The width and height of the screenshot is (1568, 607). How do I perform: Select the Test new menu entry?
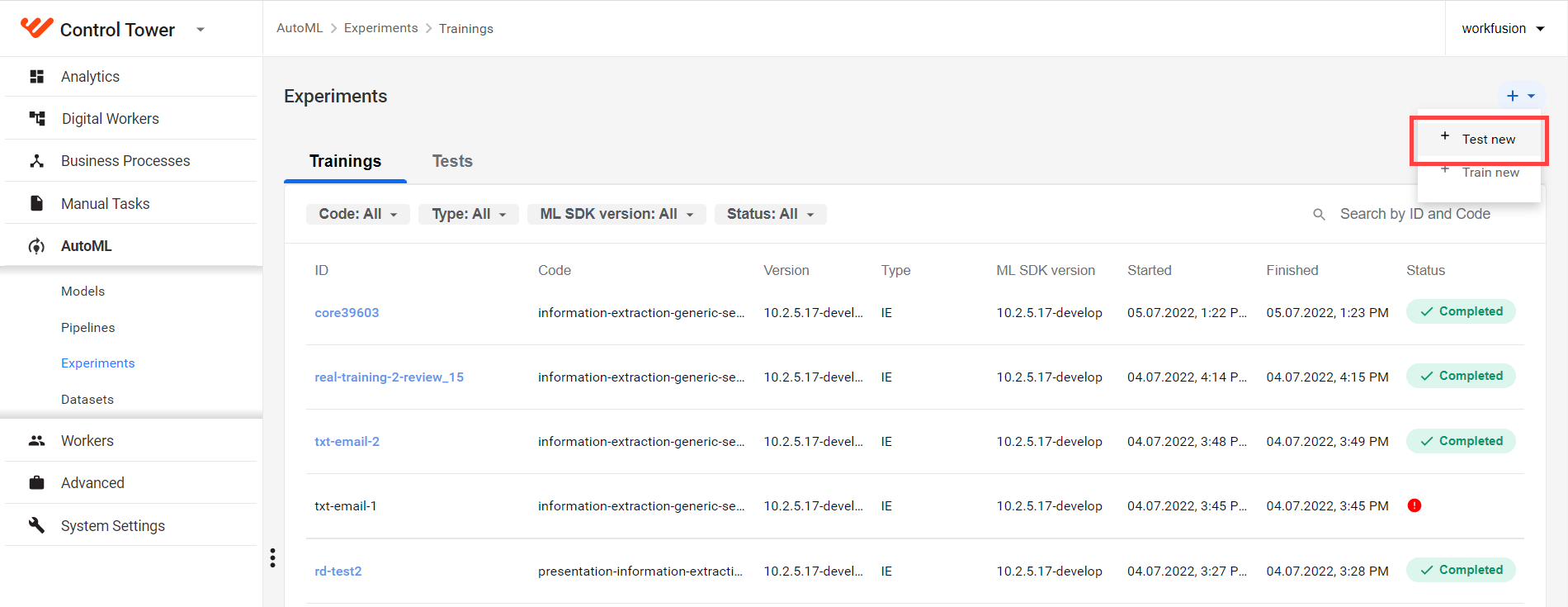click(x=1479, y=140)
